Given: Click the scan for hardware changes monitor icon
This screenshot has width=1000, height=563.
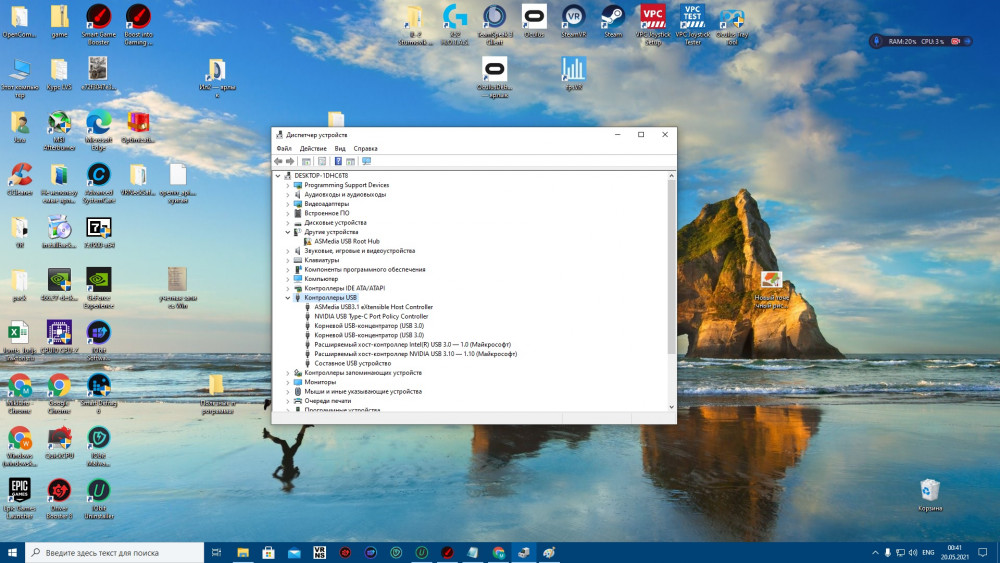Looking at the screenshot, I should [366, 161].
